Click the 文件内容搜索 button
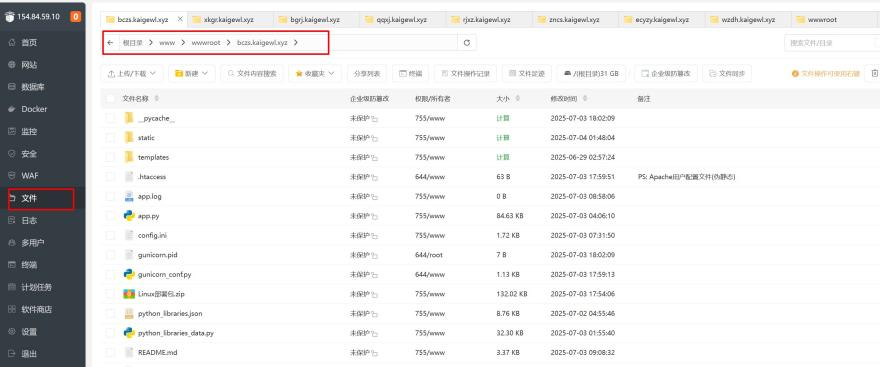This screenshot has height=367, width=880. pos(252,74)
